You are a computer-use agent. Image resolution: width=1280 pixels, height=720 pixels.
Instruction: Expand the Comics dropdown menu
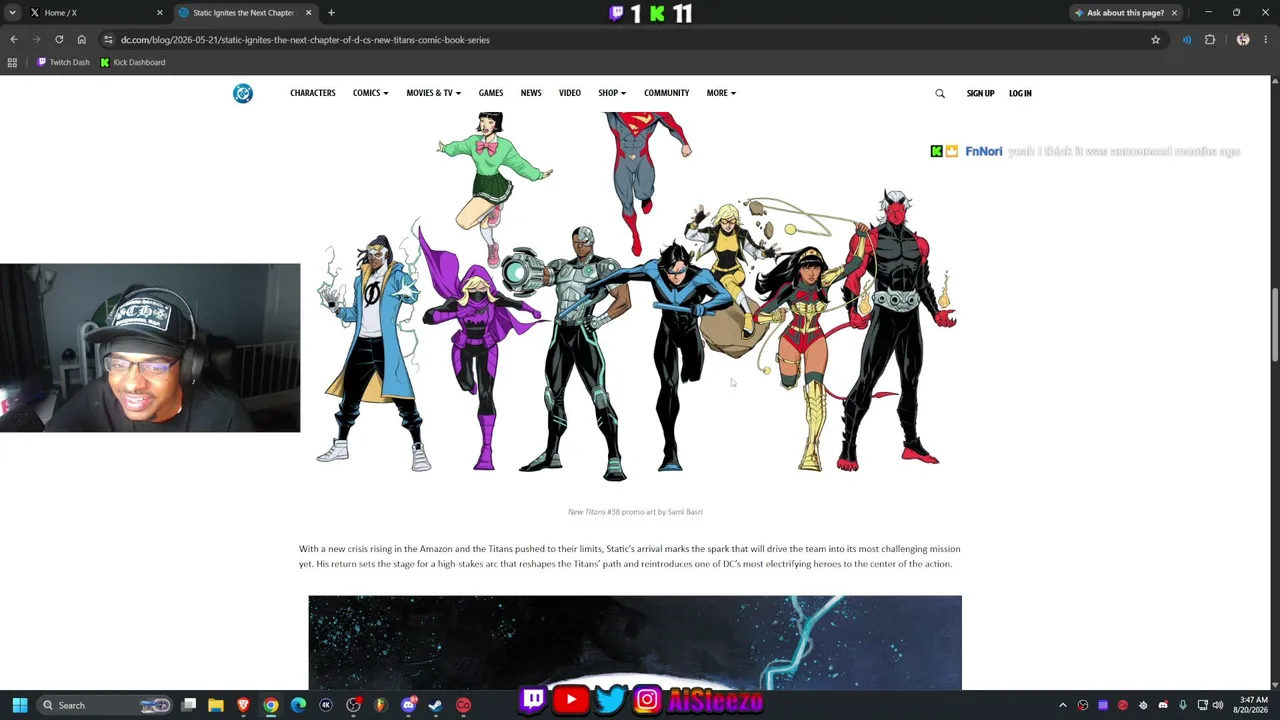tap(370, 93)
